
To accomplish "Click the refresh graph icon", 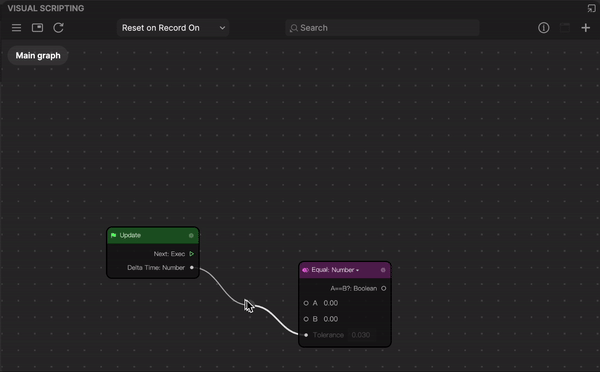I will tap(58, 28).
